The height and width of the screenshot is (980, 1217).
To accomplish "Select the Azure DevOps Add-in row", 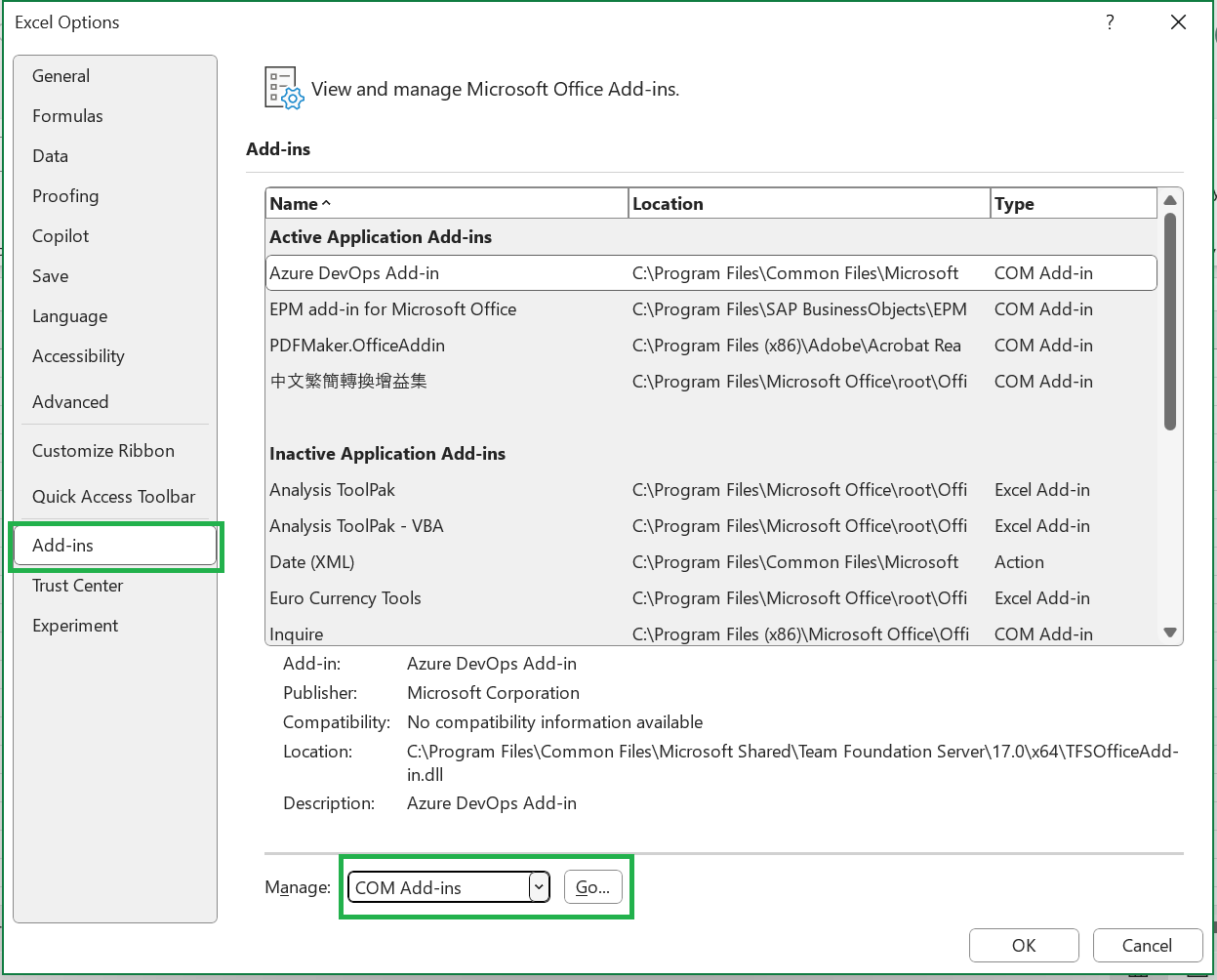I will click(x=711, y=273).
